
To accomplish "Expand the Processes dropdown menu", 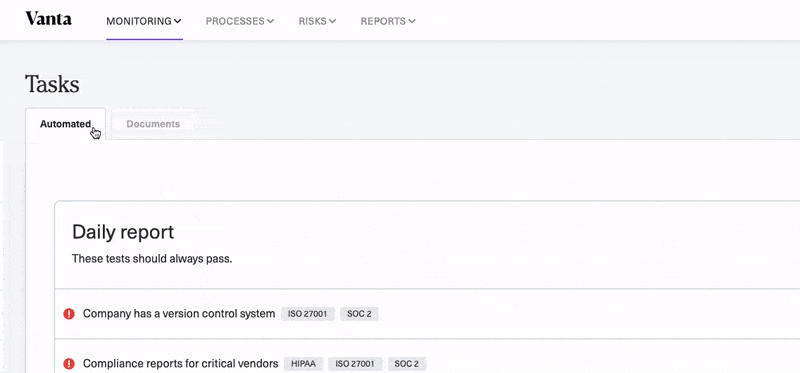I will coord(240,21).
